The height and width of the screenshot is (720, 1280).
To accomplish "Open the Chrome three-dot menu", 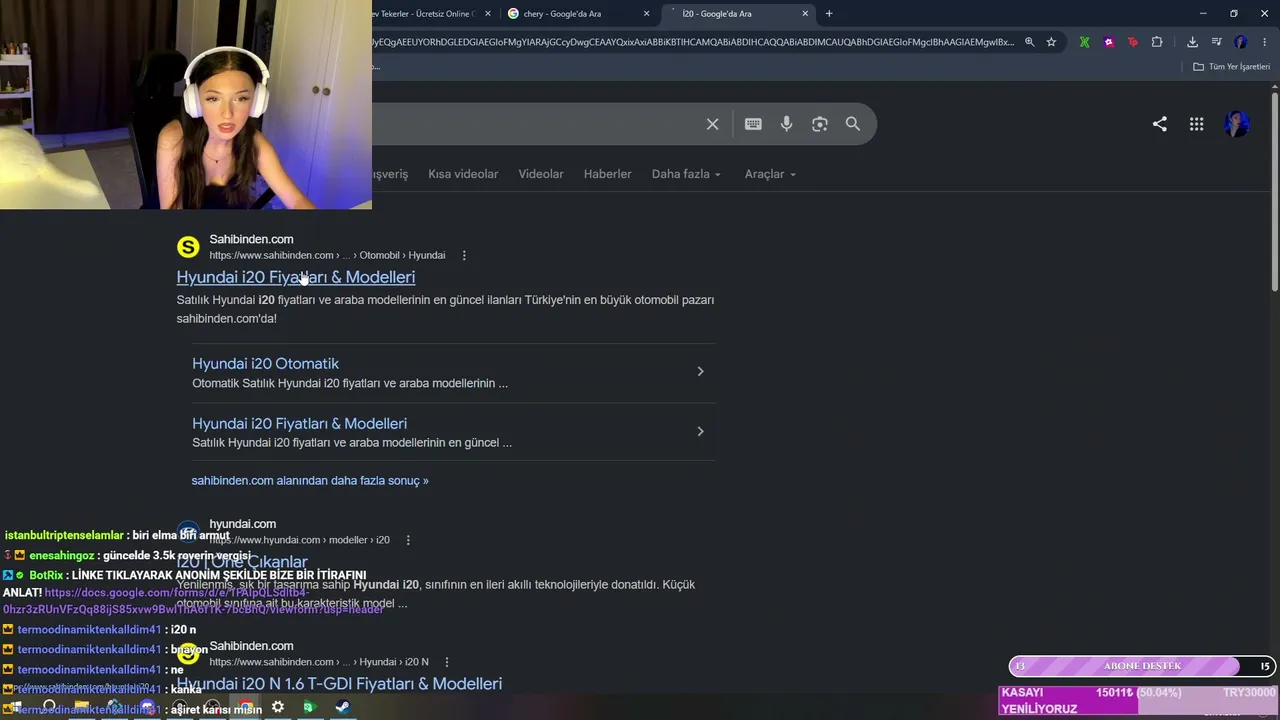I will coord(1264,42).
